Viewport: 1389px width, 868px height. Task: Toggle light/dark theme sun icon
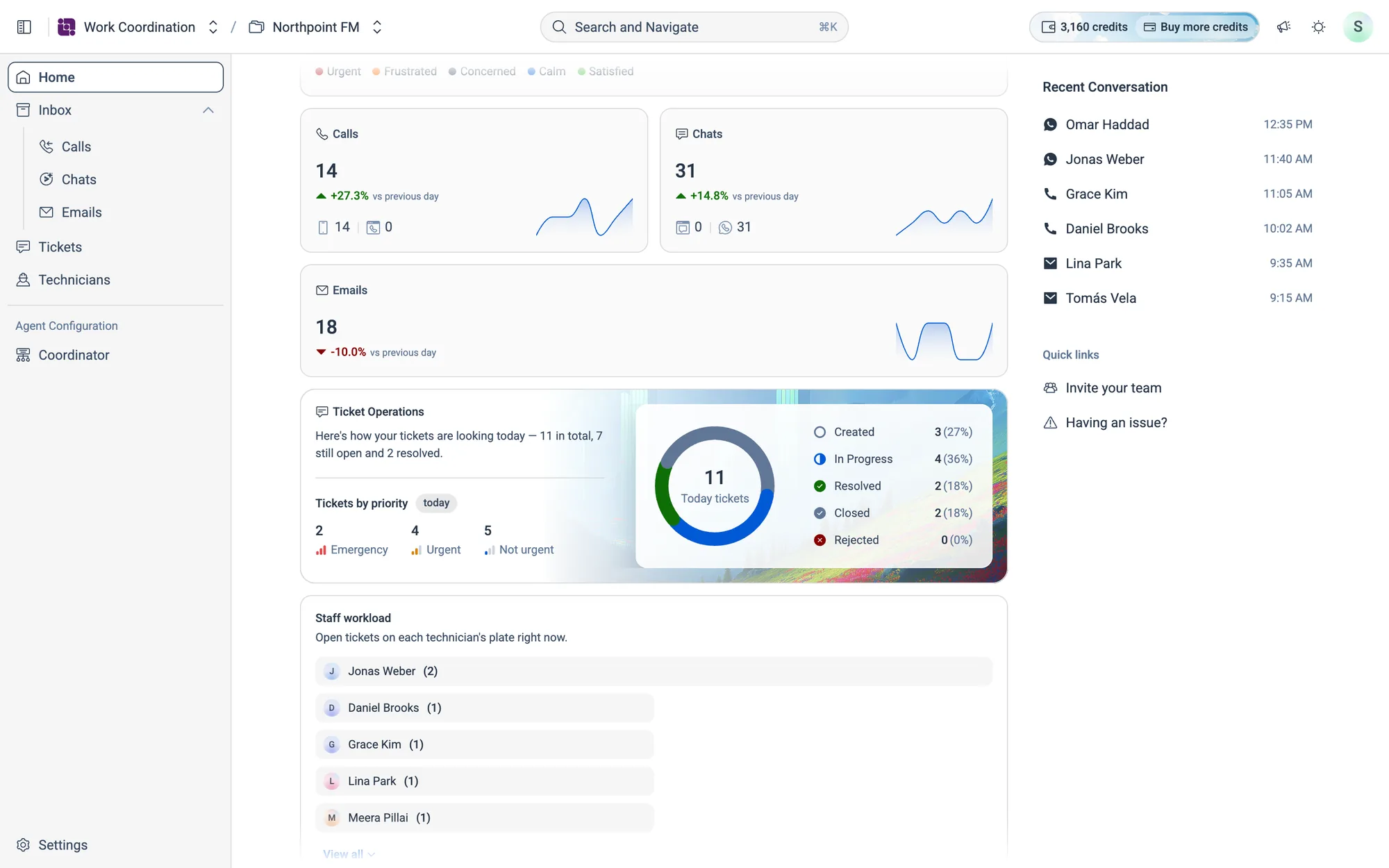click(1318, 27)
